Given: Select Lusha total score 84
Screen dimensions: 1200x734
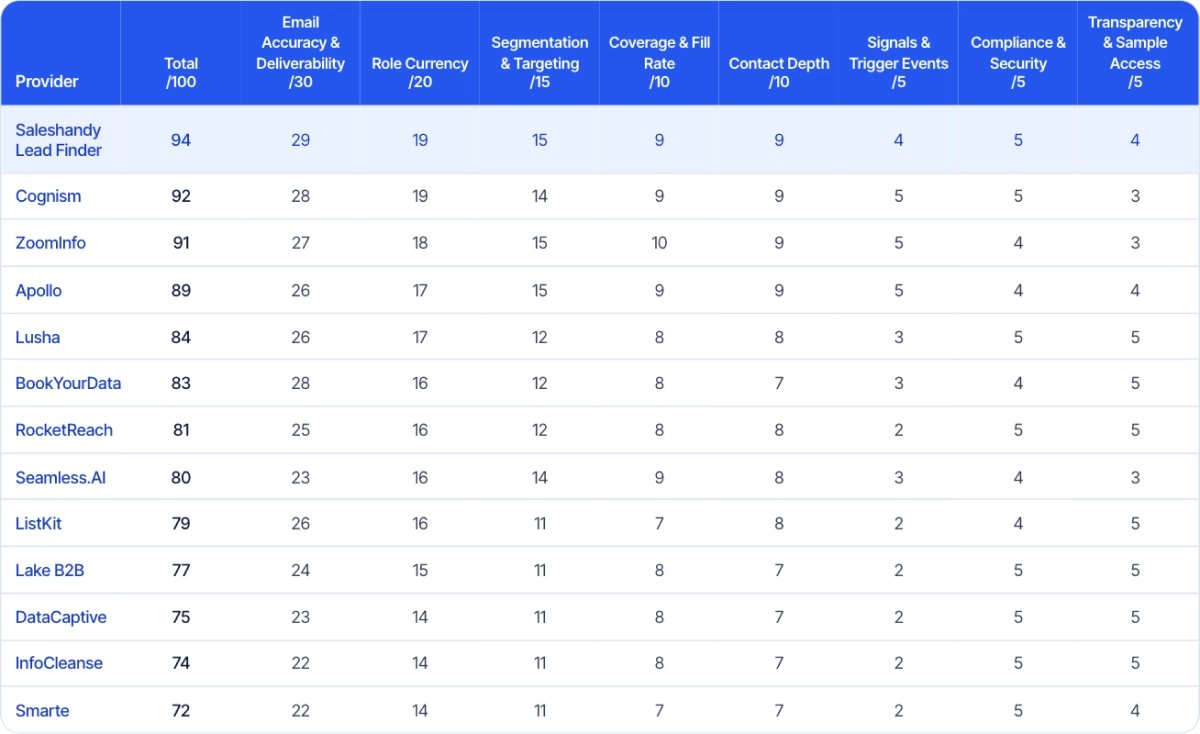Looking at the screenshot, I should click(x=181, y=337).
